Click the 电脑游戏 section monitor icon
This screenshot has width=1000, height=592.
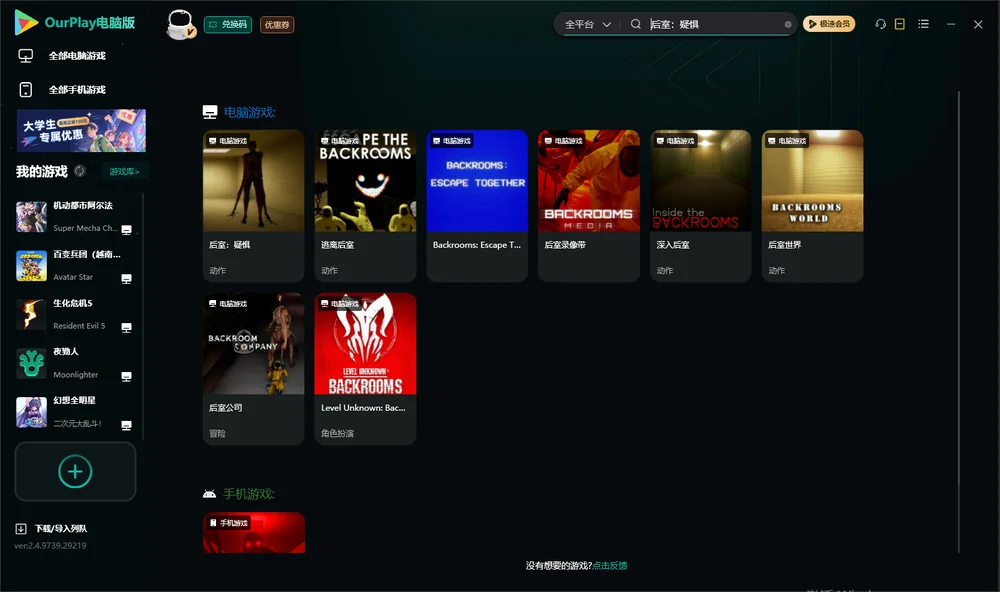click(210, 112)
